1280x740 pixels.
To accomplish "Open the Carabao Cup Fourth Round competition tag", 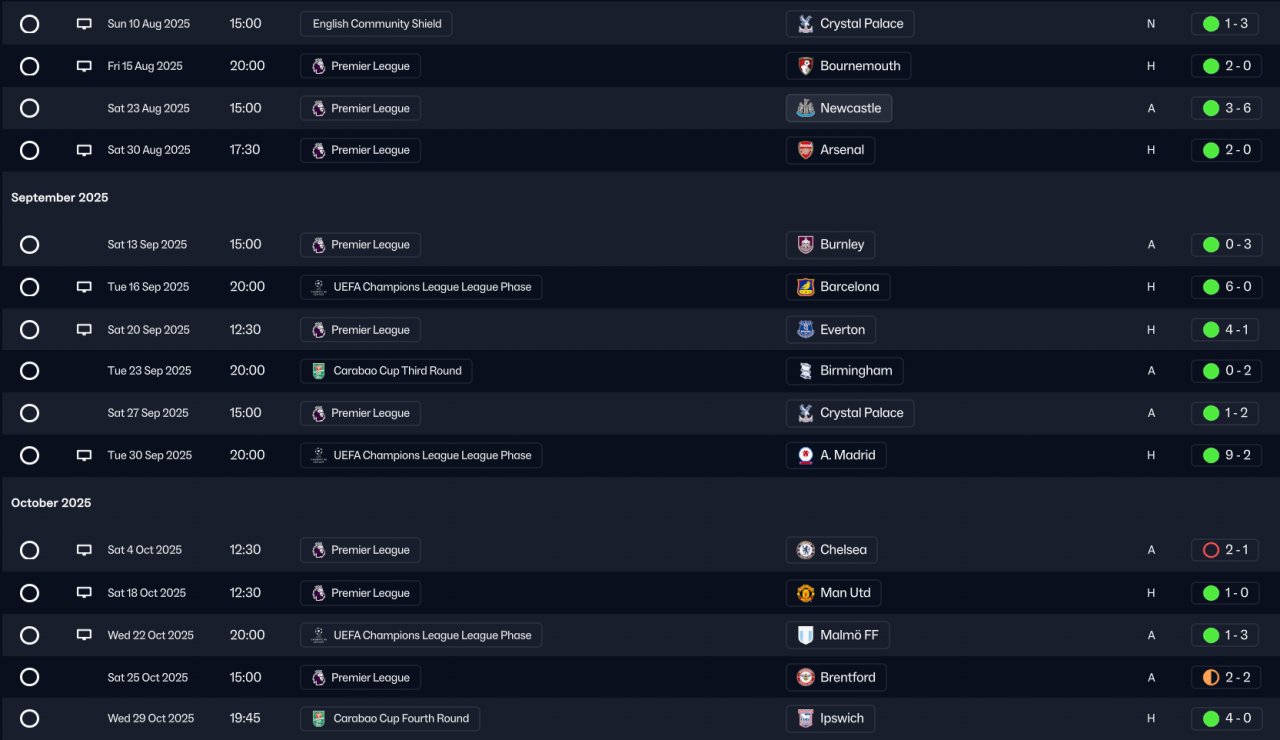I will pos(390,719).
